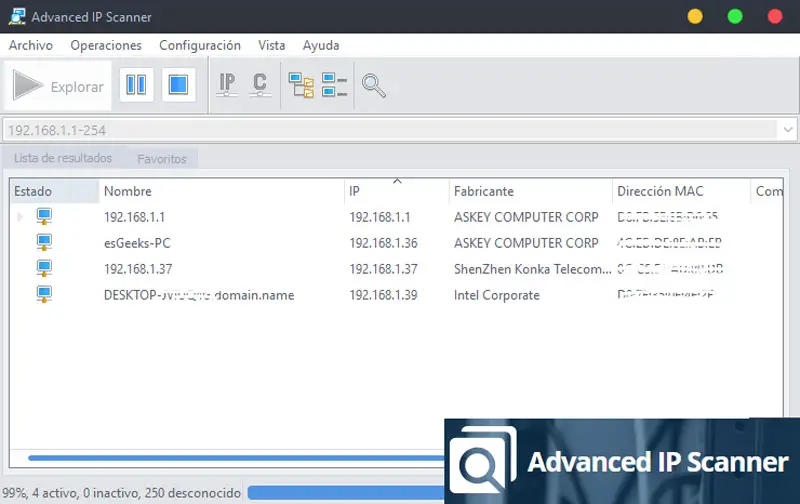This screenshot has height=504, width=800.
Task: Select the DESKTOP domain.name entry
Action: 199,295
